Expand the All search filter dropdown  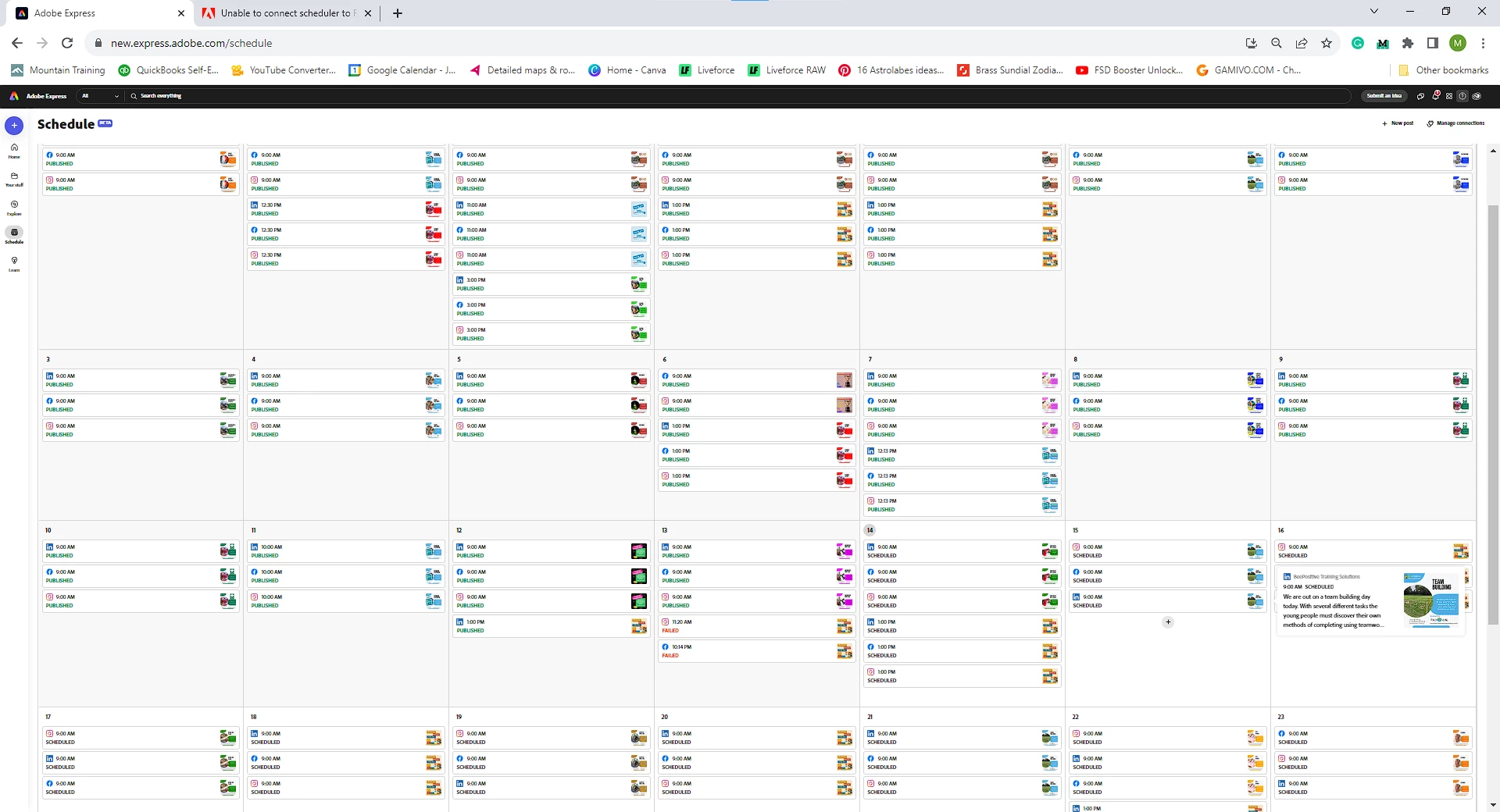pyautogui.click(x=100, y=96)
